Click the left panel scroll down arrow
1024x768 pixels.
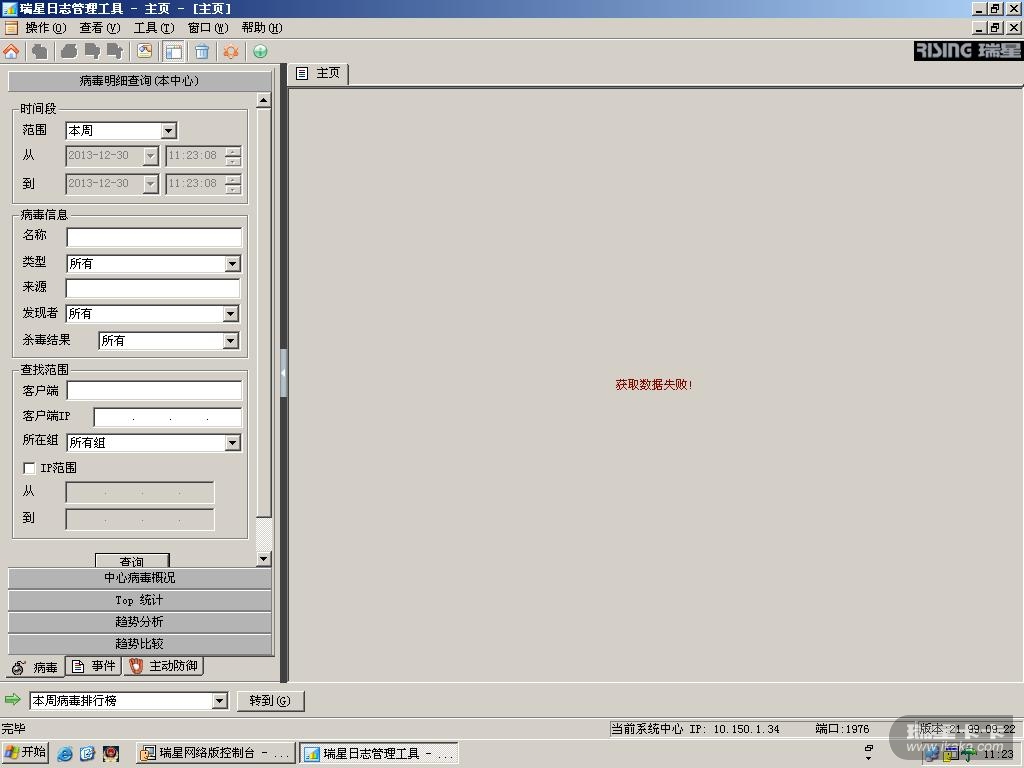pos(263,558)
